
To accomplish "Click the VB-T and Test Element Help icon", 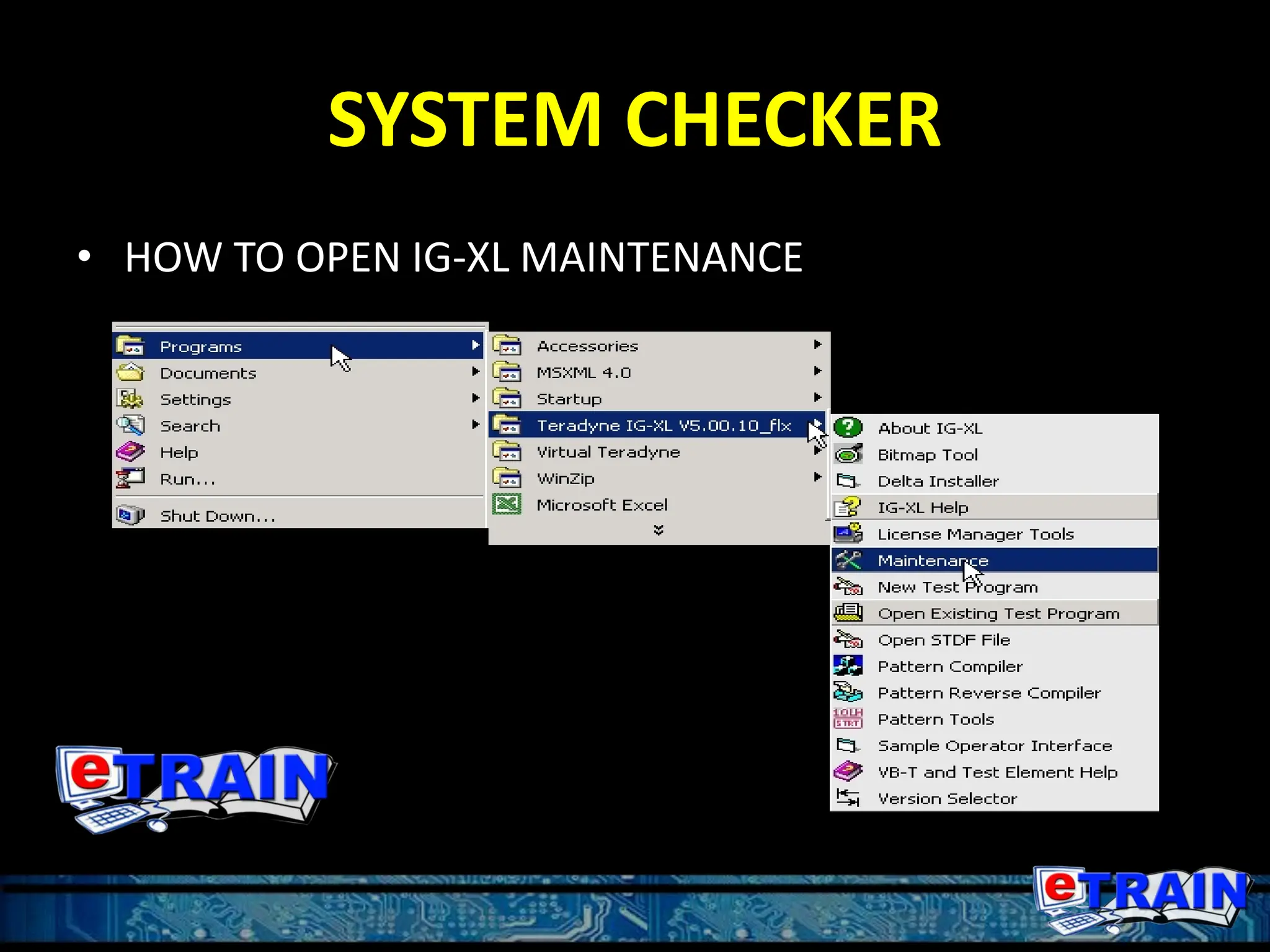I will pyautogui.click(x=848, y=772).
